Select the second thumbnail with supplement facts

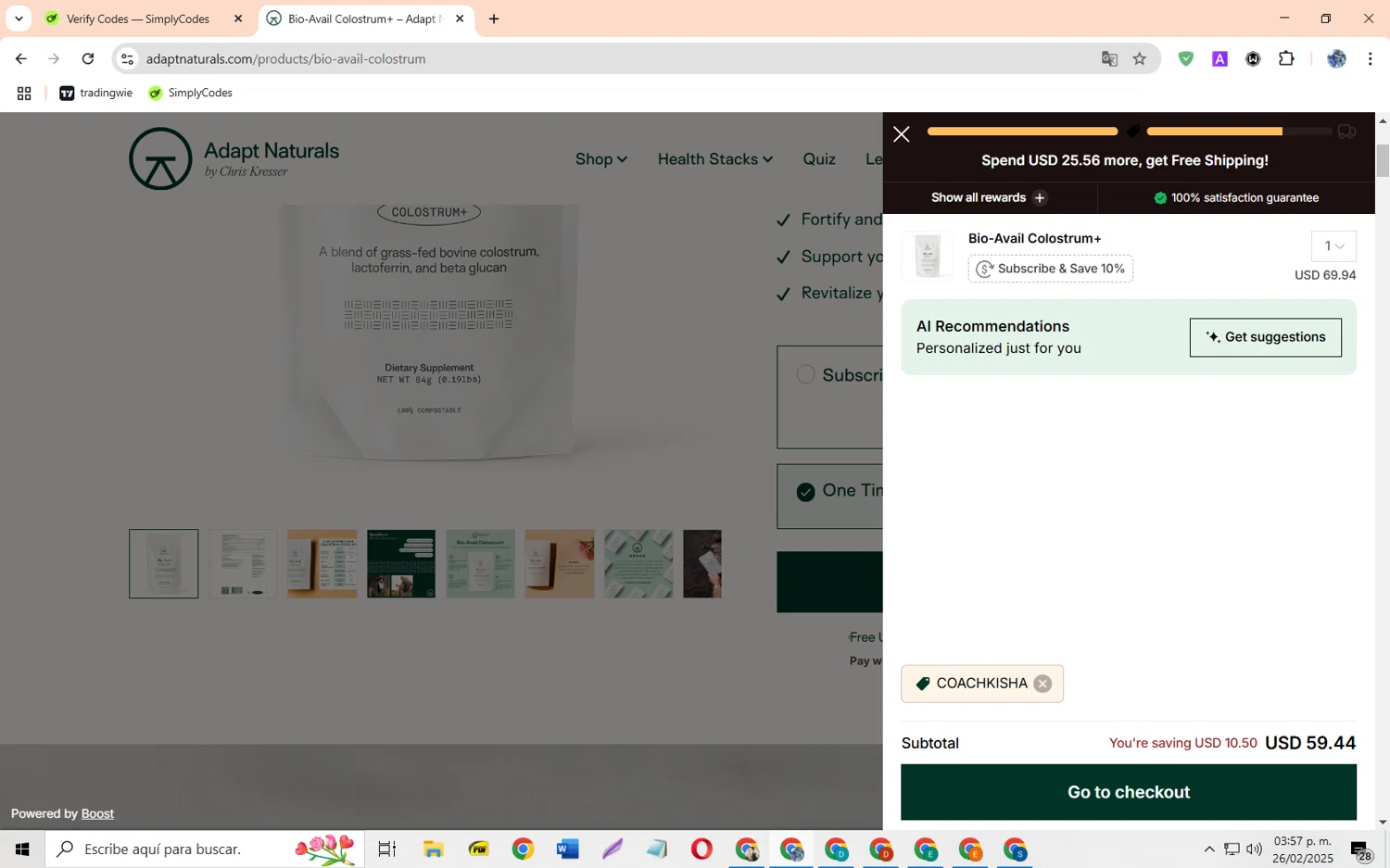(x=243, y=564)
